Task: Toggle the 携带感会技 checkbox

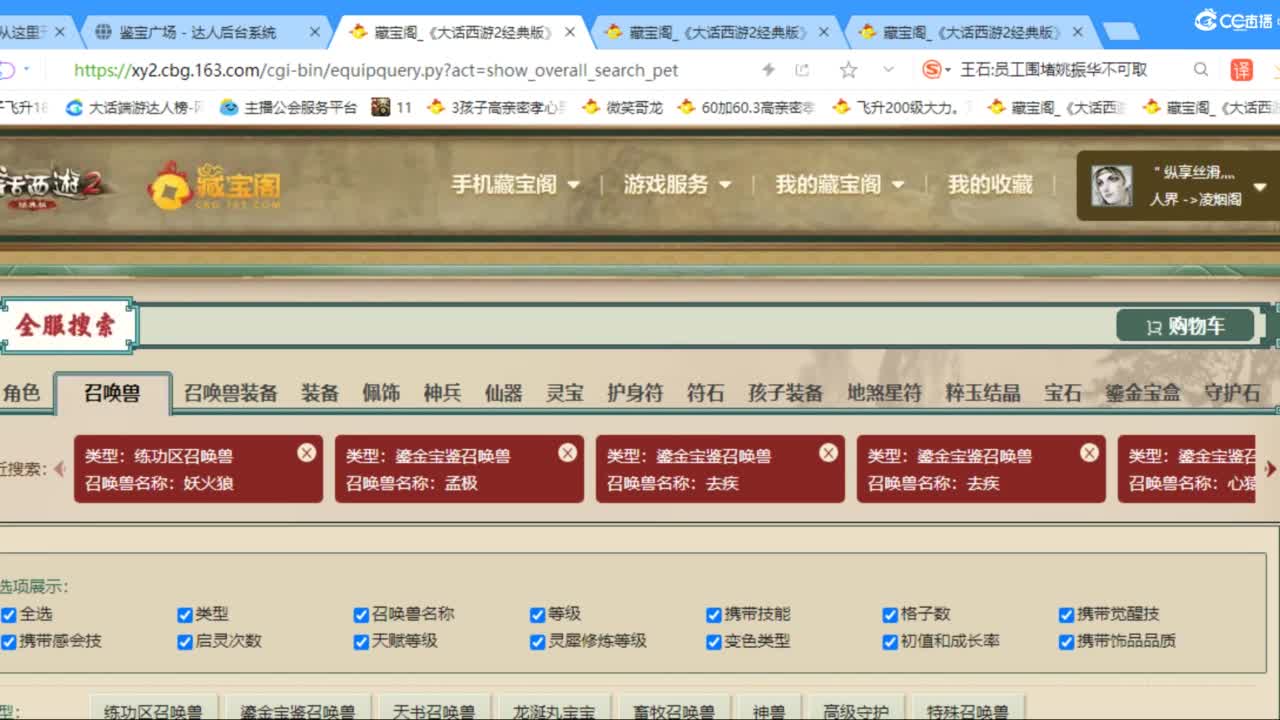Action: pyautogui.click(x=9, y=642)
